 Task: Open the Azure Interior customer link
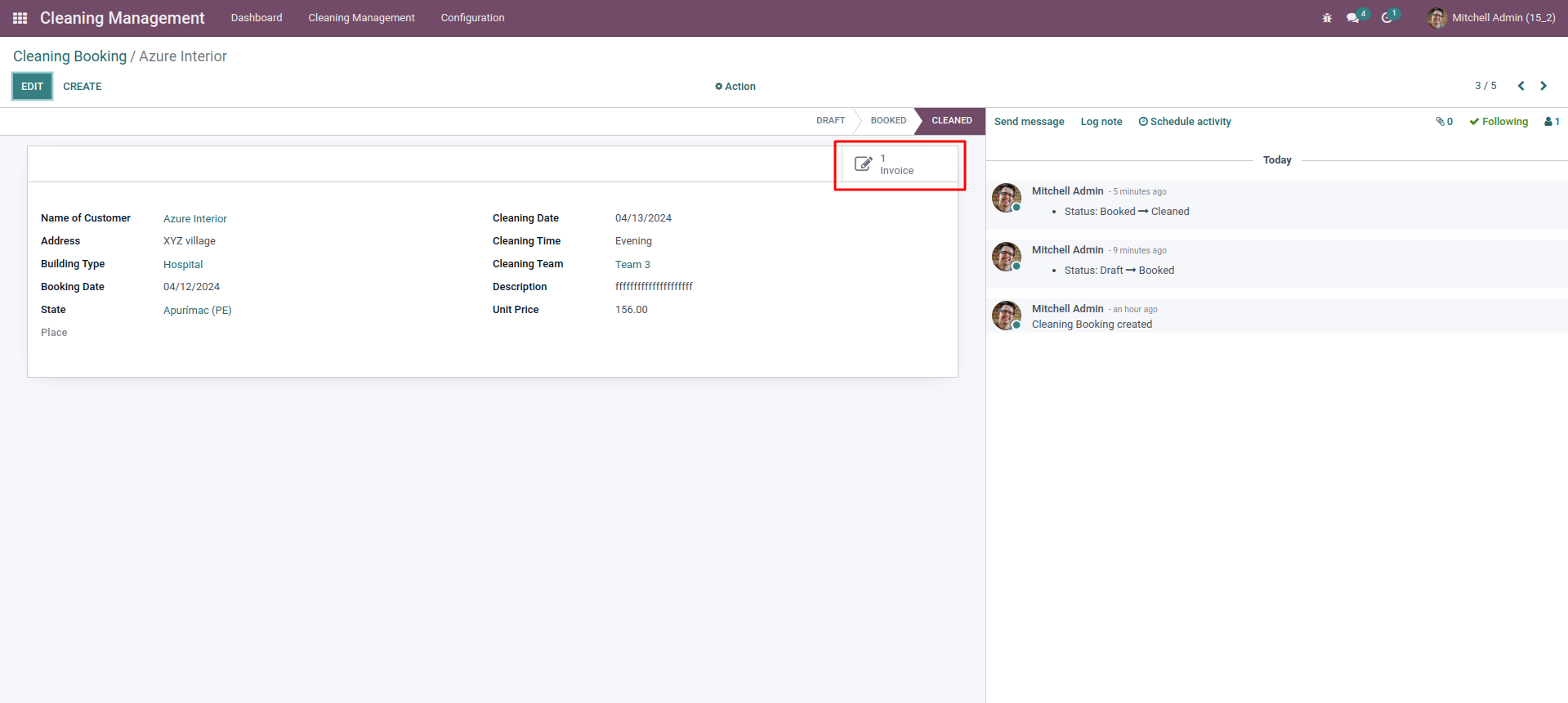click(195, 219)
